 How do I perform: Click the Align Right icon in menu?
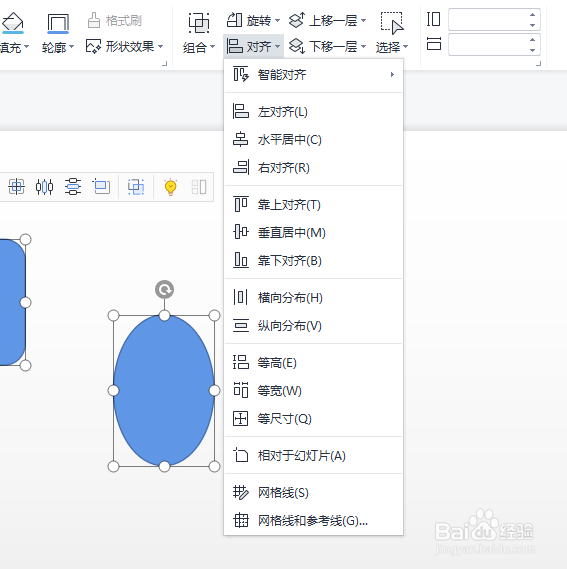241,167
